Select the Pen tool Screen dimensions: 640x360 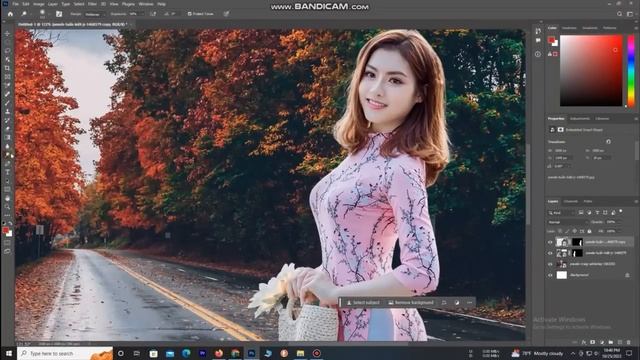coord(7,164)
